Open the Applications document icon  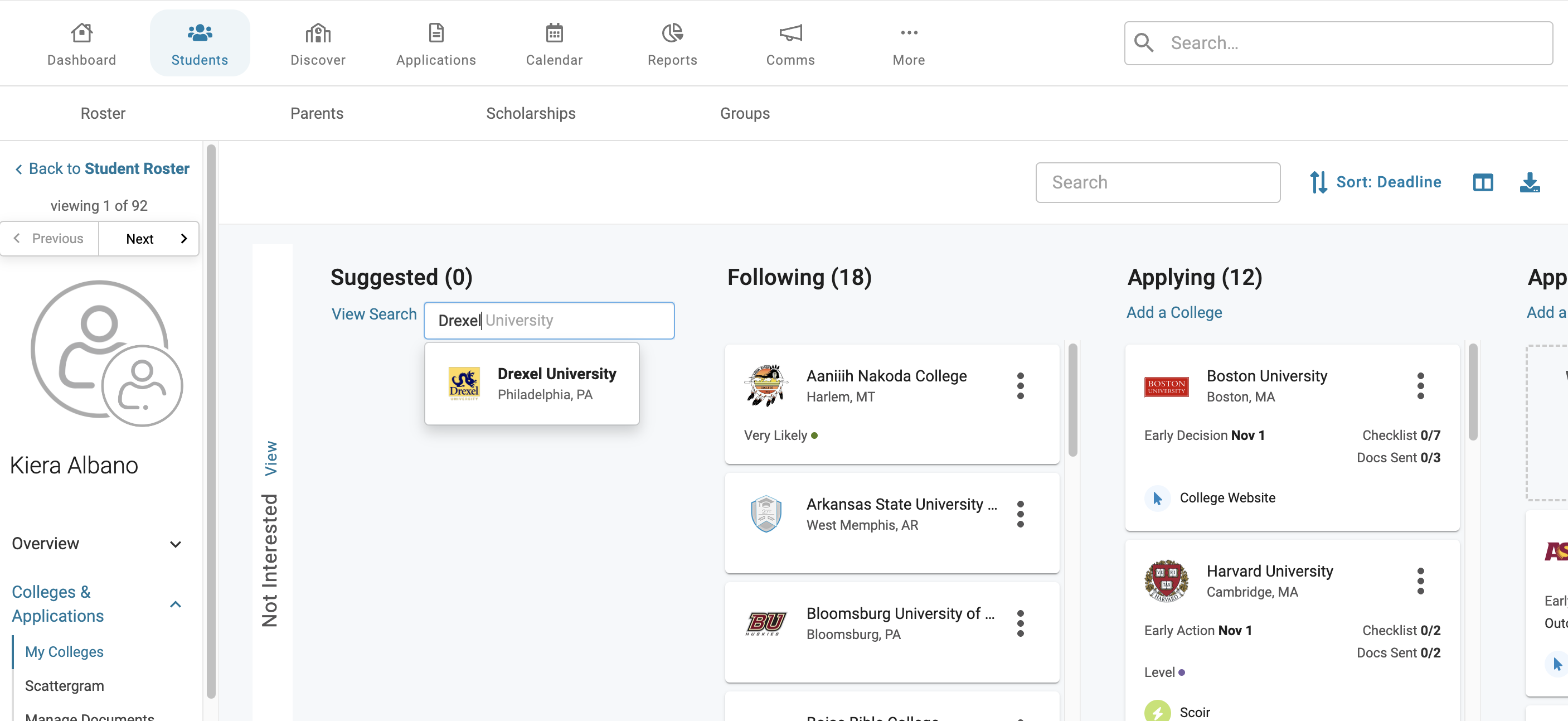436,33
